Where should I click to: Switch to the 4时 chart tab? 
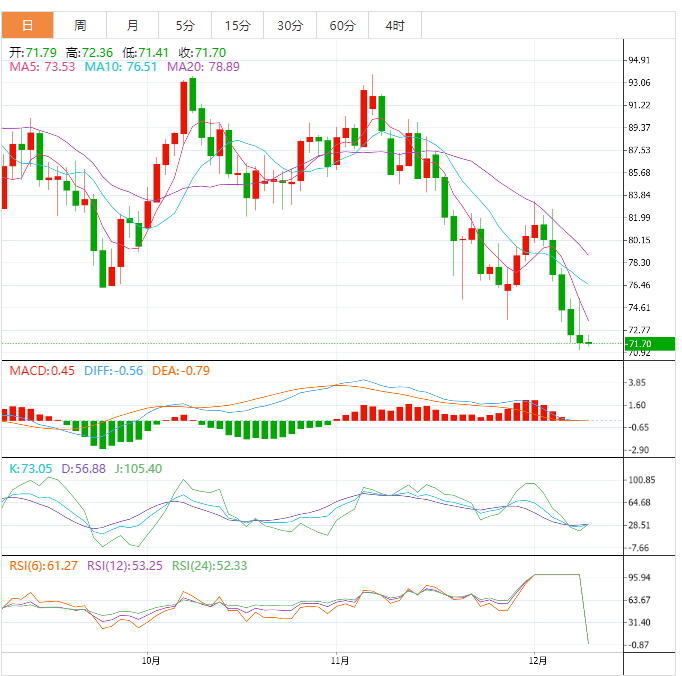click(x=394, y=24)
